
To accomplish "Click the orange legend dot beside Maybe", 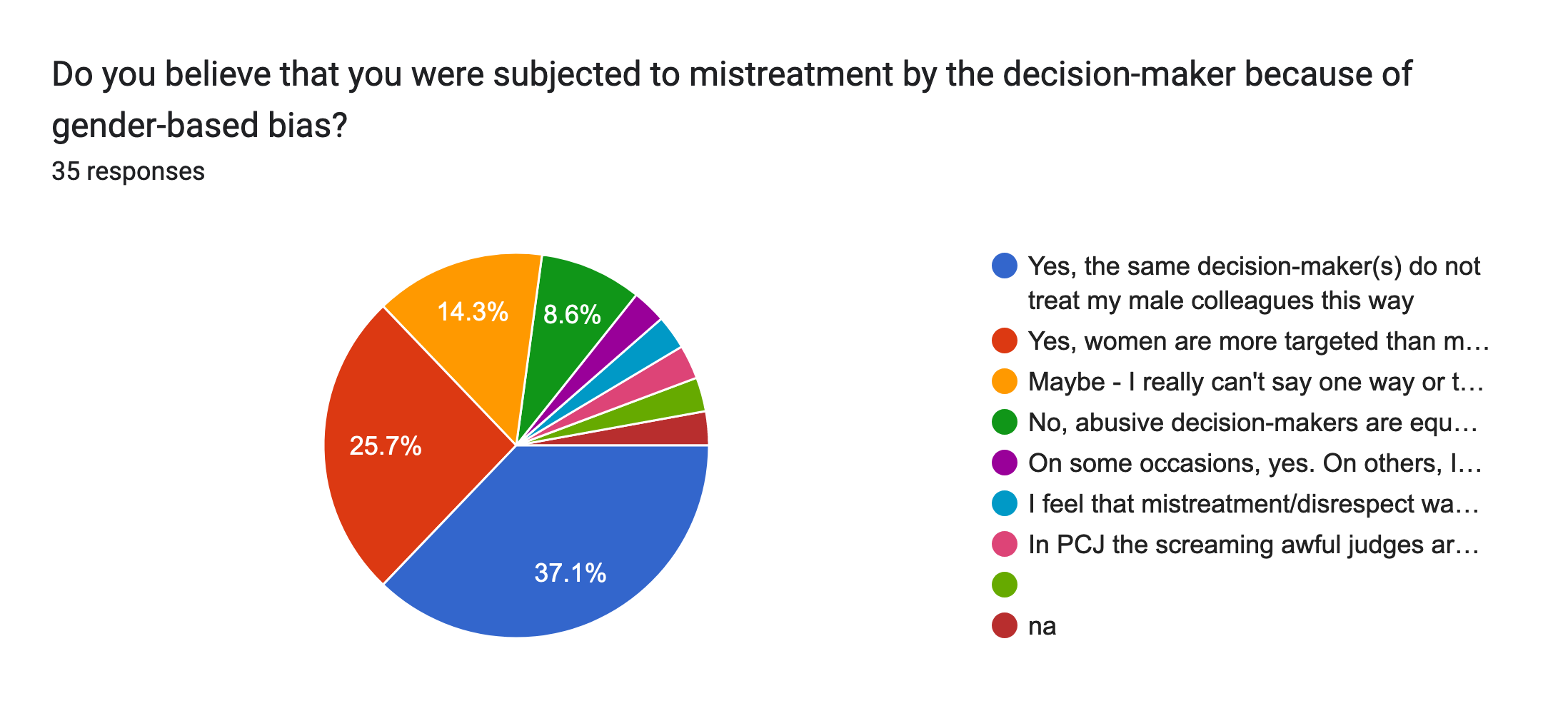I will click(x=1005, y=382).
